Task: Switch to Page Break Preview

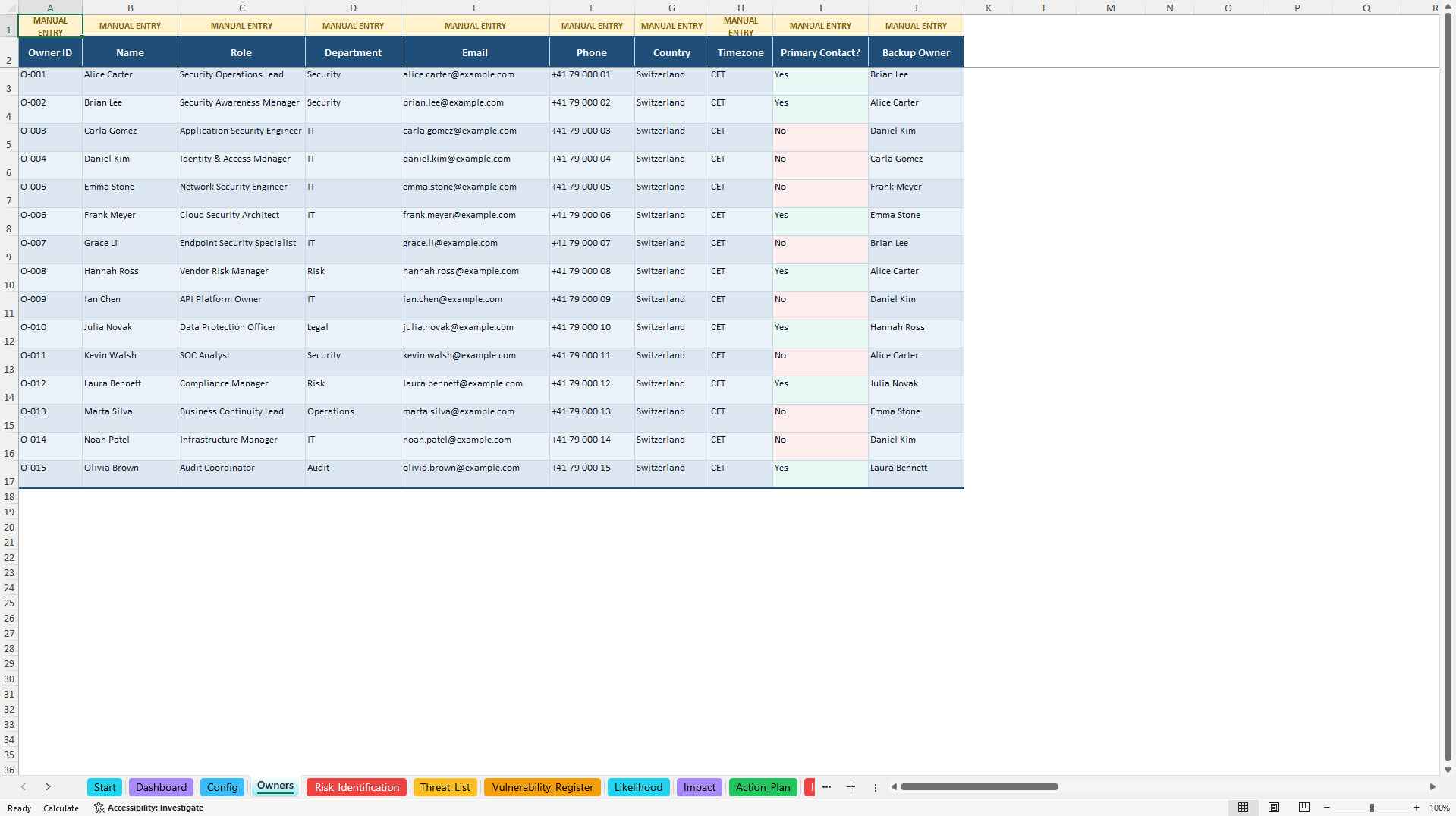Action: [1304, 808]
